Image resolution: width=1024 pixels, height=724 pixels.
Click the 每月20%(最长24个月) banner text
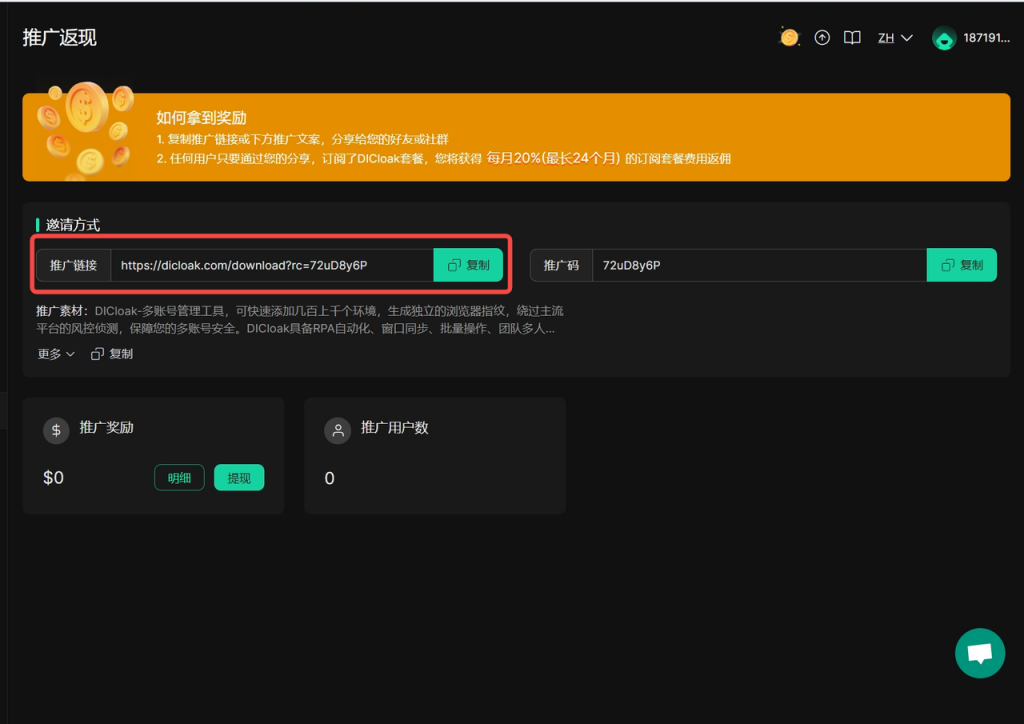[x=552, y=158]
